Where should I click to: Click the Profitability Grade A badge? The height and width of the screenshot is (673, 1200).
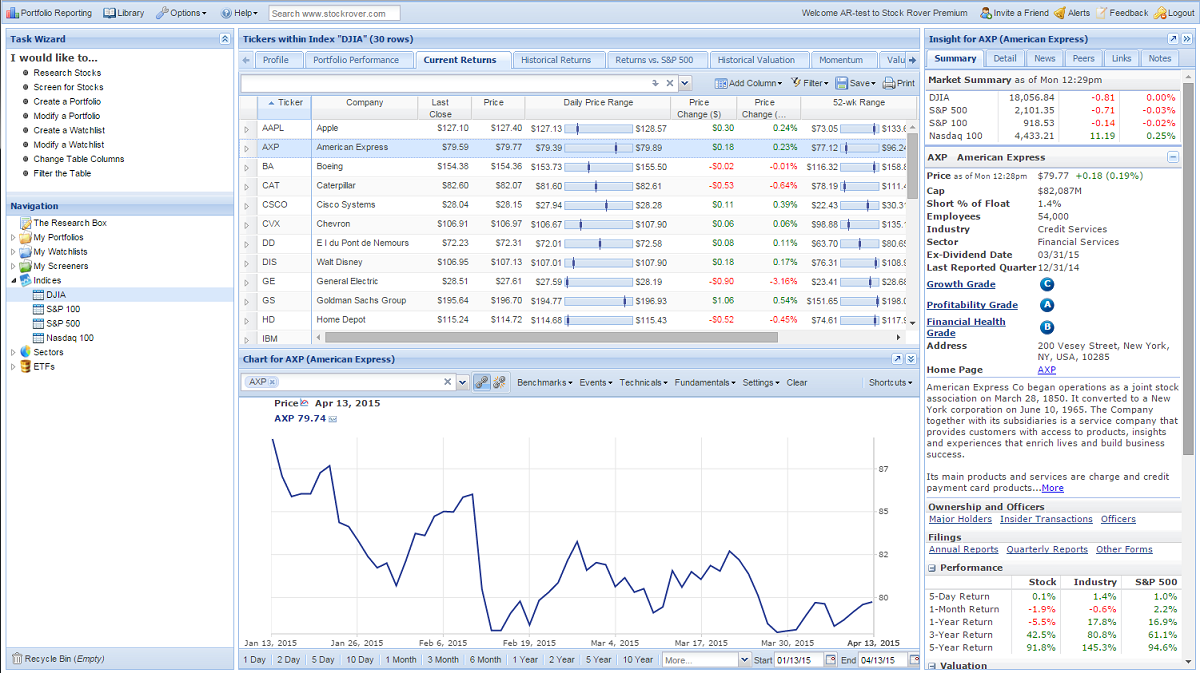[x=1047, y=305]
